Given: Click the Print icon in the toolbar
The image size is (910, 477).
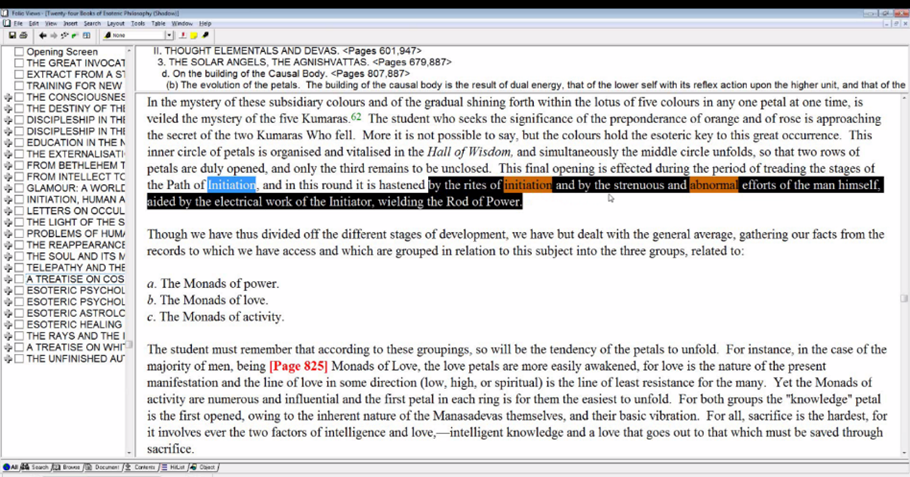Looking at the screenshot, I should click(x=23, y=35).
